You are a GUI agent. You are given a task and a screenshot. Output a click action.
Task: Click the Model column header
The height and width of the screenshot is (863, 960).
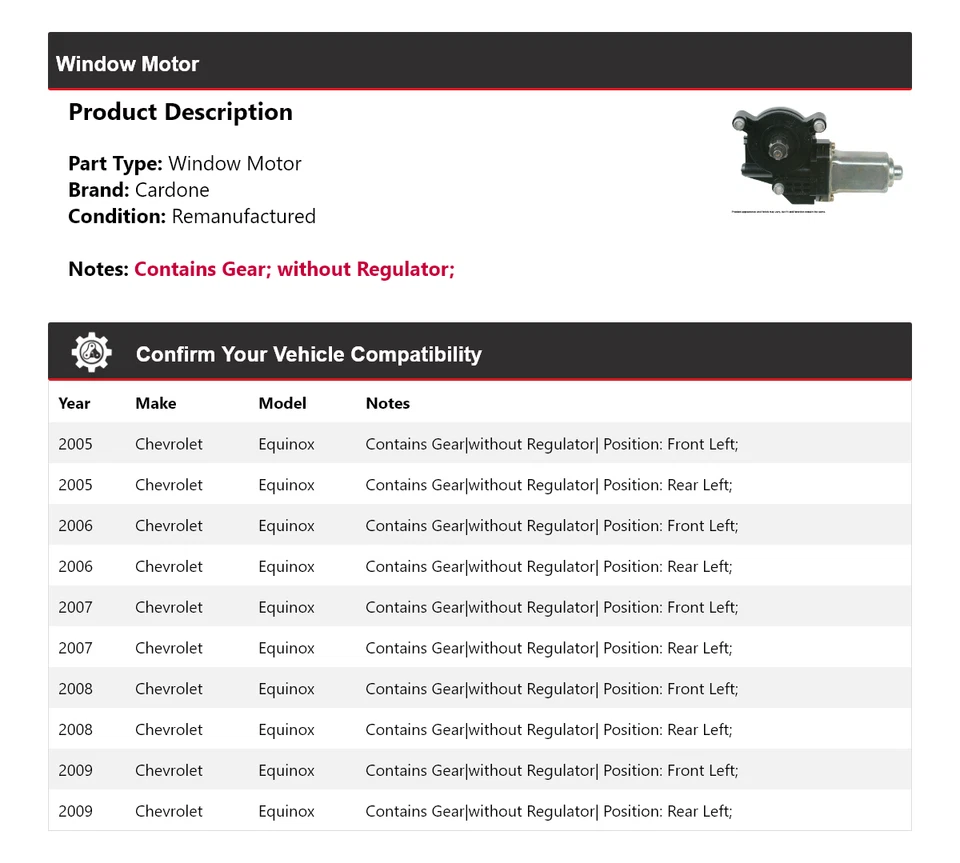click(281, 403)
